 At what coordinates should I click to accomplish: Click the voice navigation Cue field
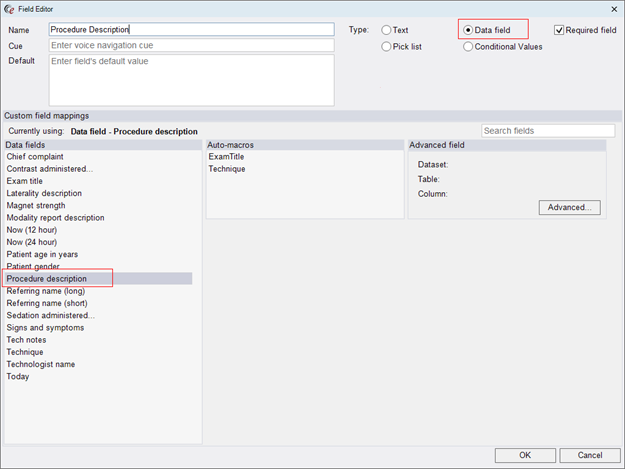coord(190,46)
